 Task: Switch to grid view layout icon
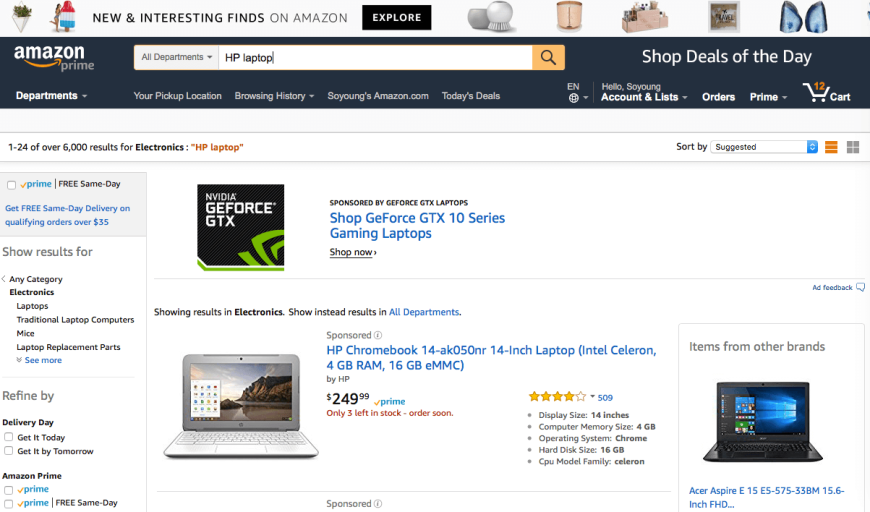[853, 147]
